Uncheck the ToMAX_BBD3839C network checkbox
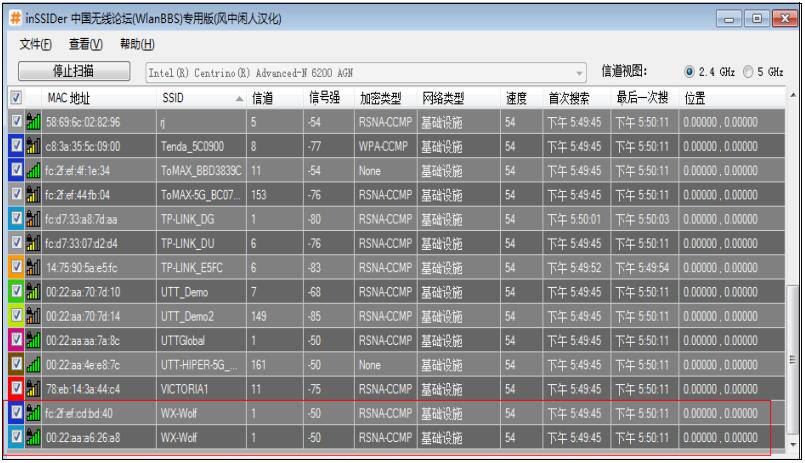Viewport: 805px width, 463px height. click(16, 169)
